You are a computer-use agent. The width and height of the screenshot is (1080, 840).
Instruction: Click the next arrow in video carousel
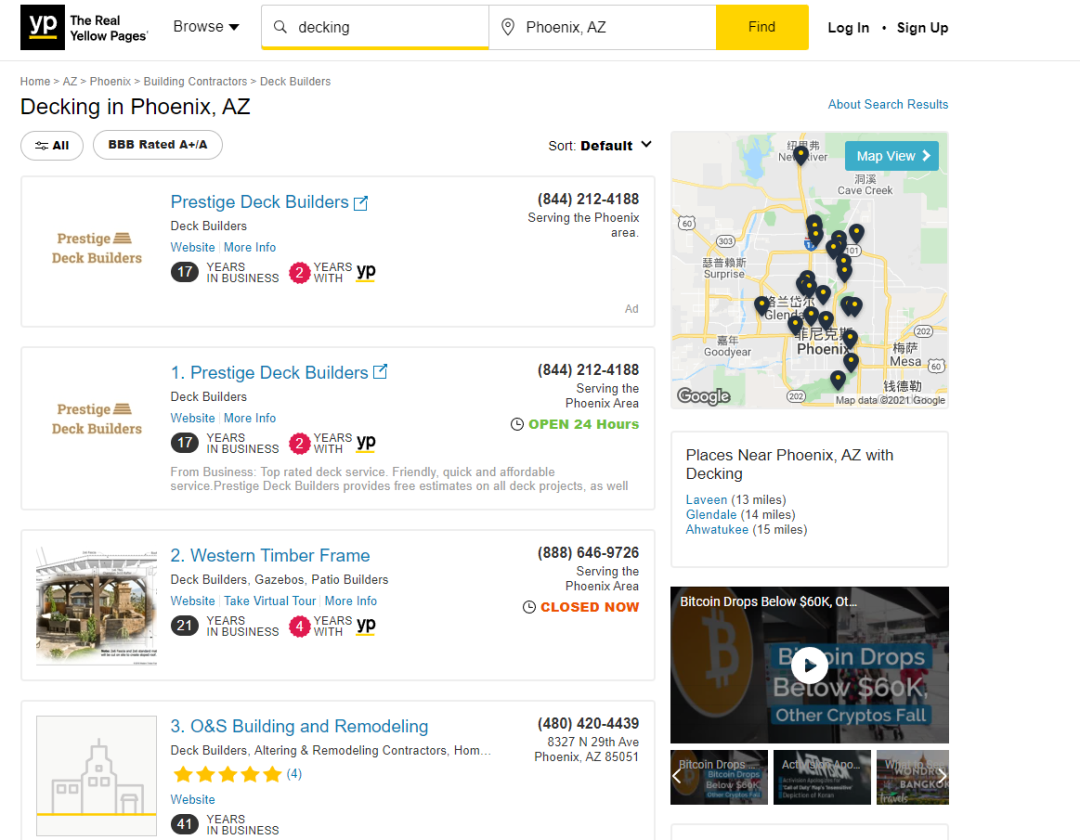pos(940,776)
